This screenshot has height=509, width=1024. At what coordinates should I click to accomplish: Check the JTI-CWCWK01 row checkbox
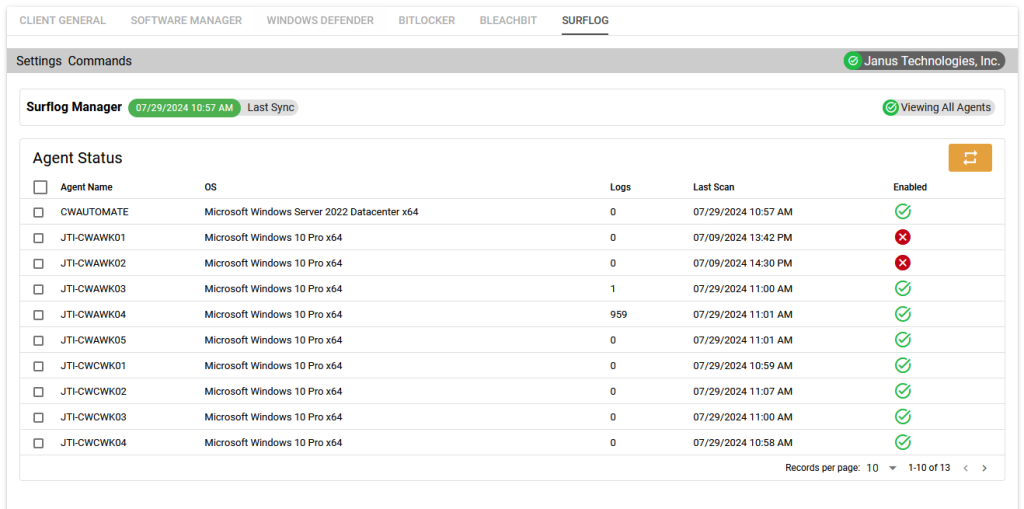coord(39,366)
